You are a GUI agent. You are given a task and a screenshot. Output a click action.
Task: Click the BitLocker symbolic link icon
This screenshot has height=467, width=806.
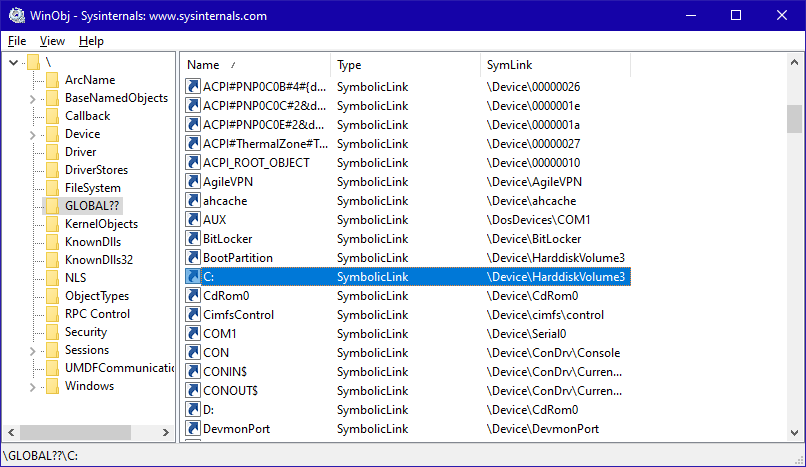(194, 239)
